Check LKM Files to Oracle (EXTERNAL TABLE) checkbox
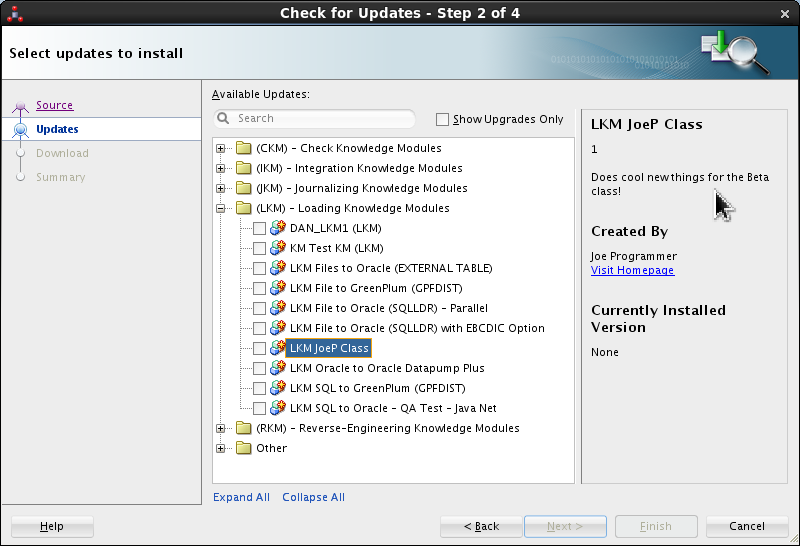Screen dimensions: 800x546 click(x=259, y=268)
